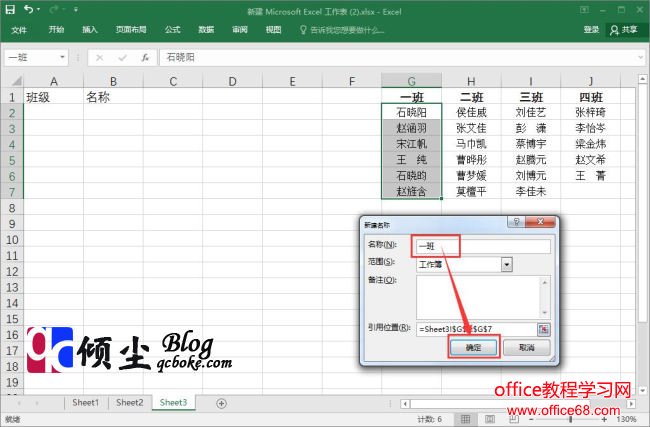Click the zoom slider handle

point(571,420)
